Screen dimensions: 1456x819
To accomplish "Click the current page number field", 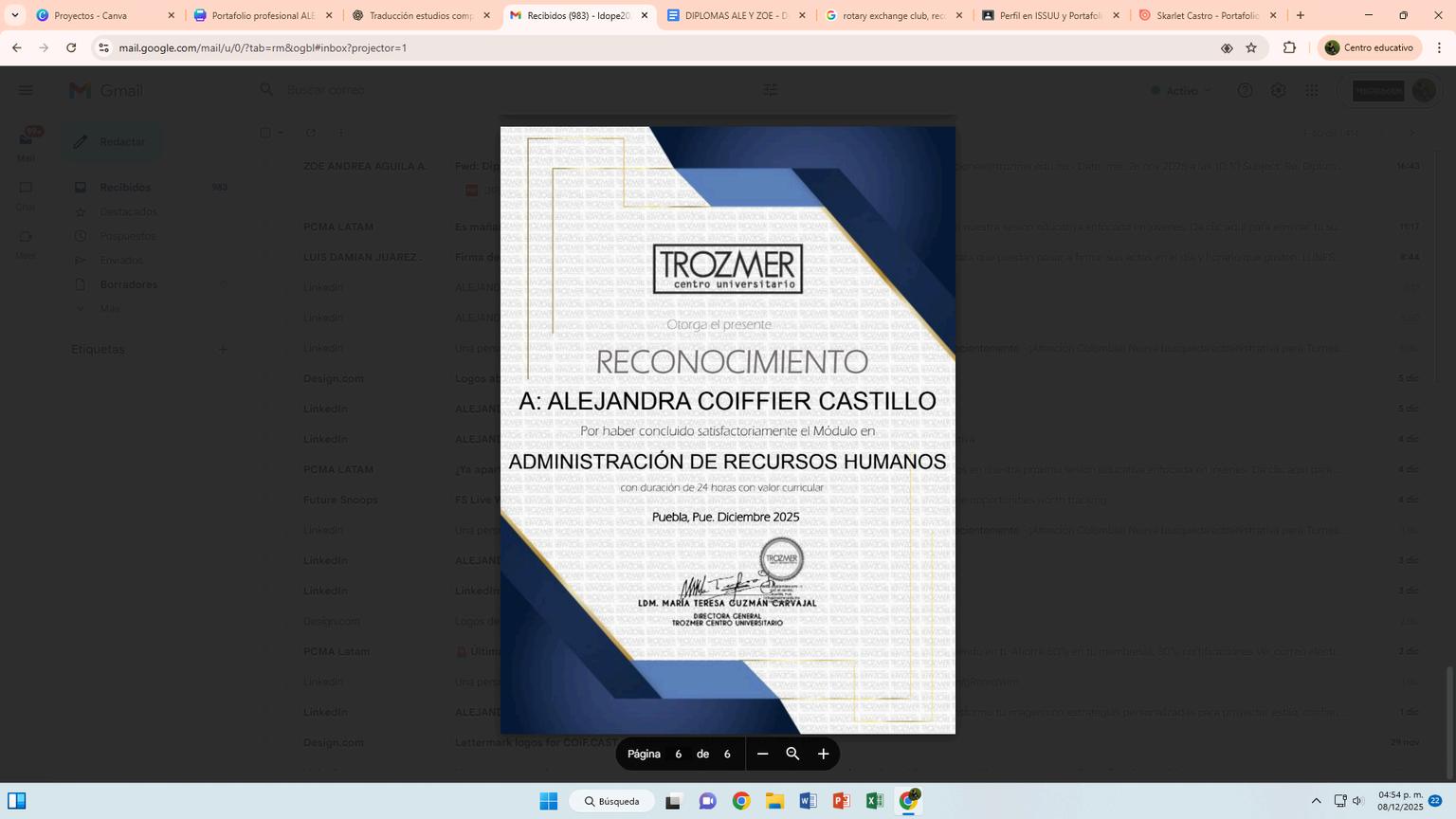I will pyautogui.click(x=678, y=755).
